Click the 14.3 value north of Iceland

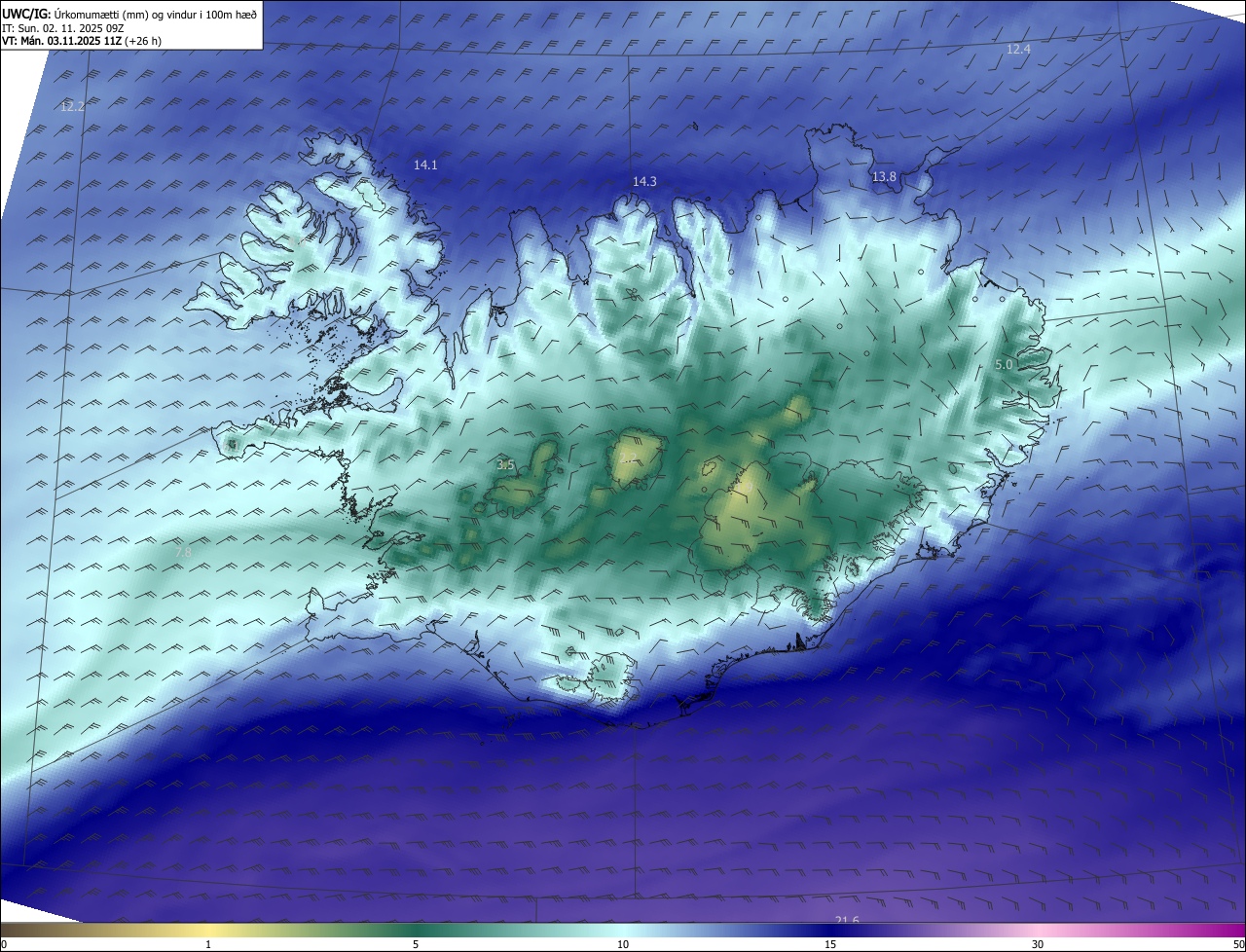pos(644,182)
